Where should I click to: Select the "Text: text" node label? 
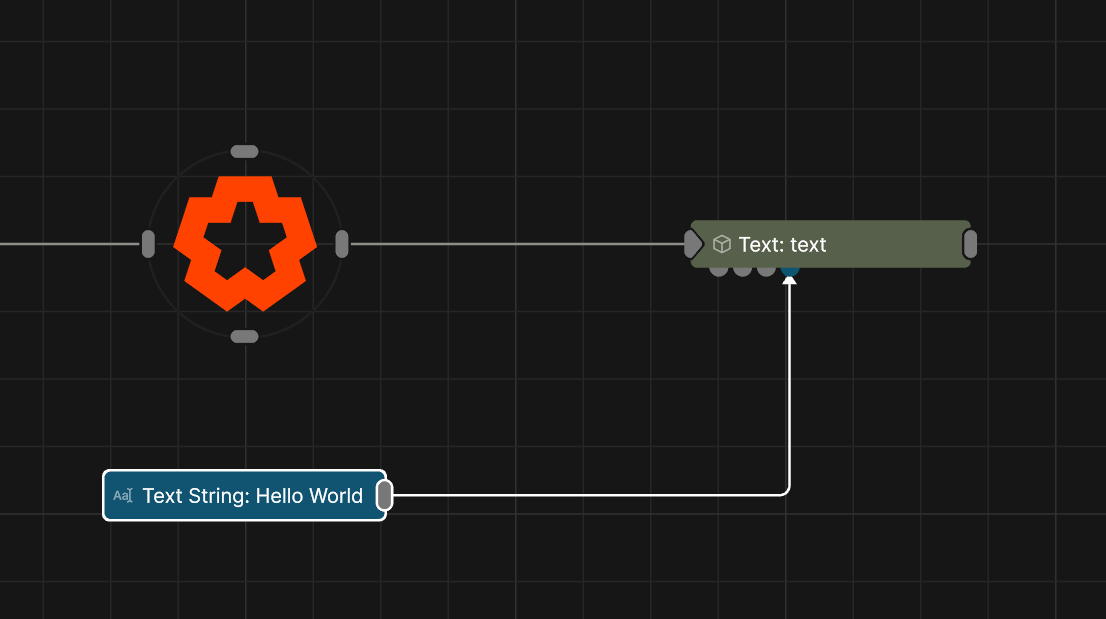point(782,244)
